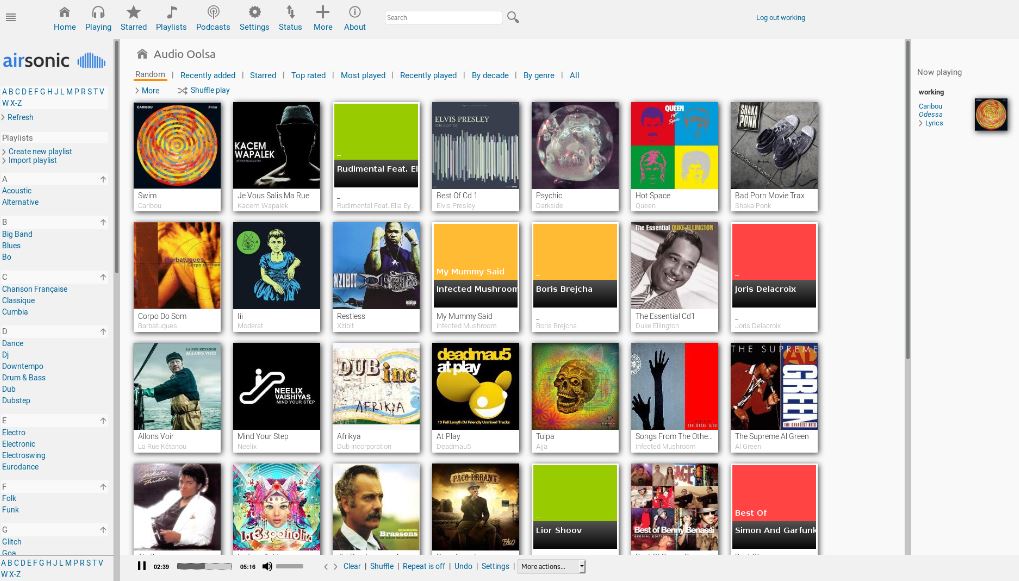Expand Import playlist
1019x581 pixels.
(30, 160)
